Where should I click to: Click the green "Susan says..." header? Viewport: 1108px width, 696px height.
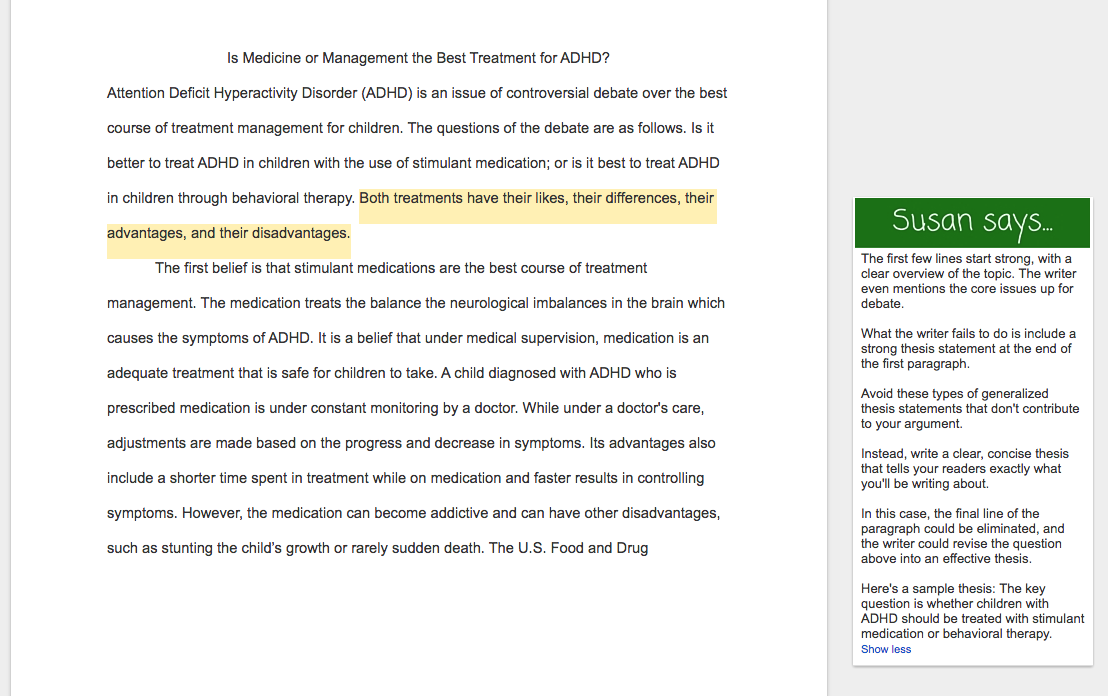coord(971,222)
